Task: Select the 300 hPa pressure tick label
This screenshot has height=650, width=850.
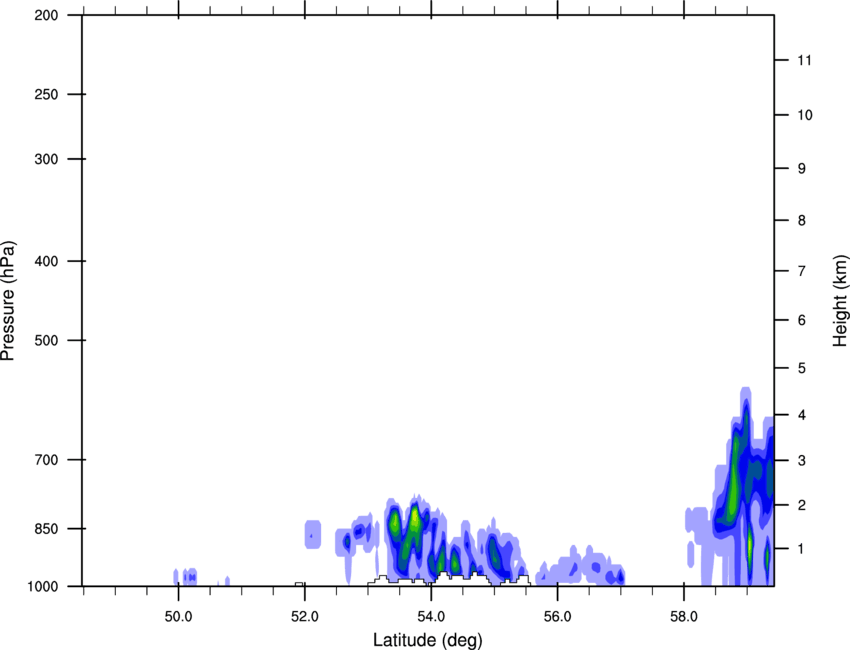Action: point(47,159)
